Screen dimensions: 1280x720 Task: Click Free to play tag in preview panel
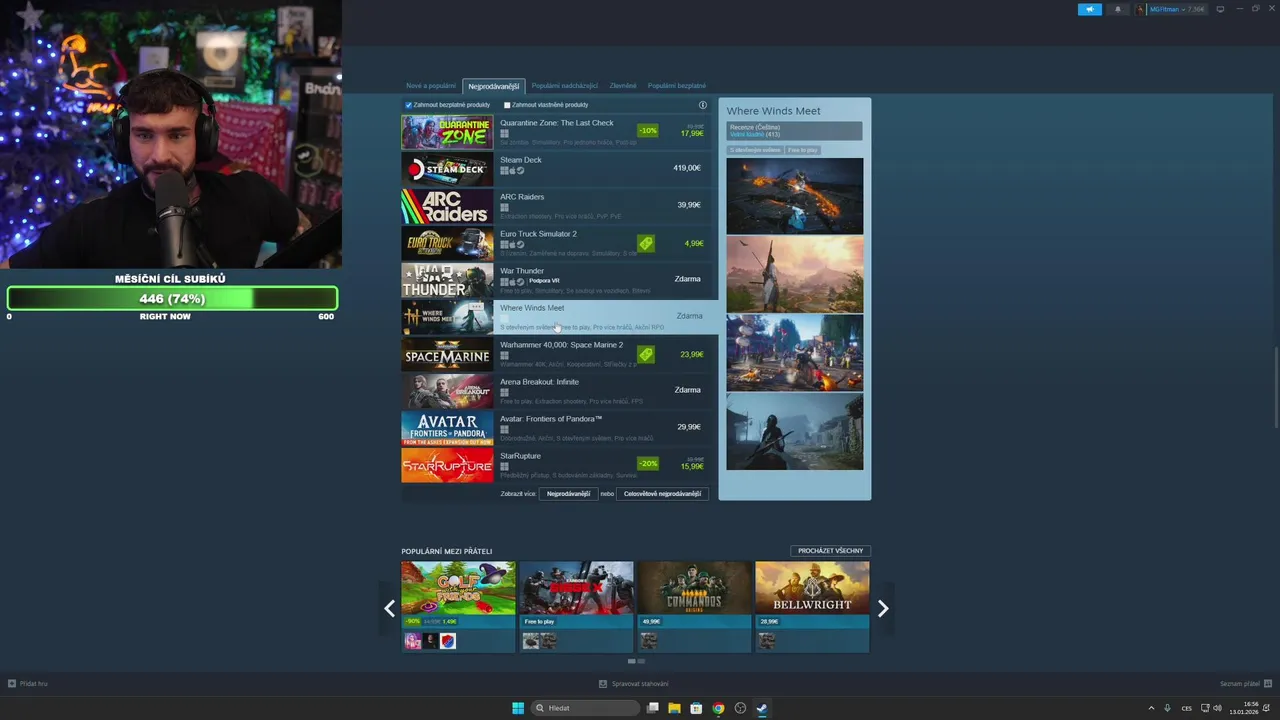point(803,150)
